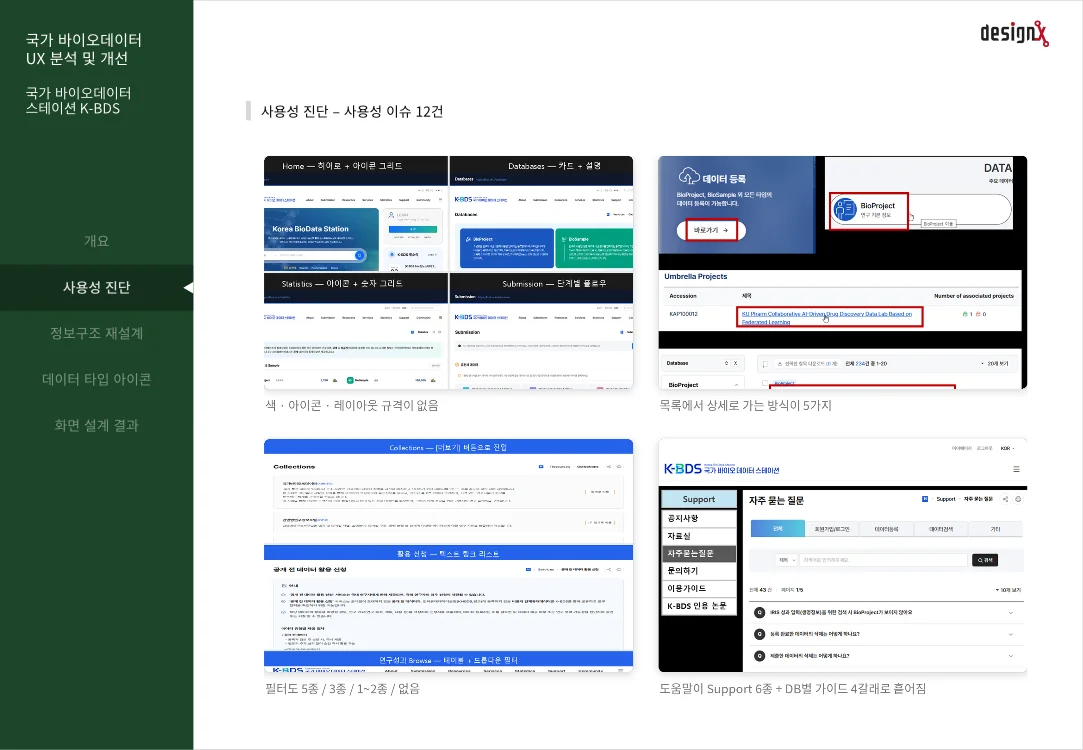Click the designX logo
1083x750 pixels.
(1014, 33)
